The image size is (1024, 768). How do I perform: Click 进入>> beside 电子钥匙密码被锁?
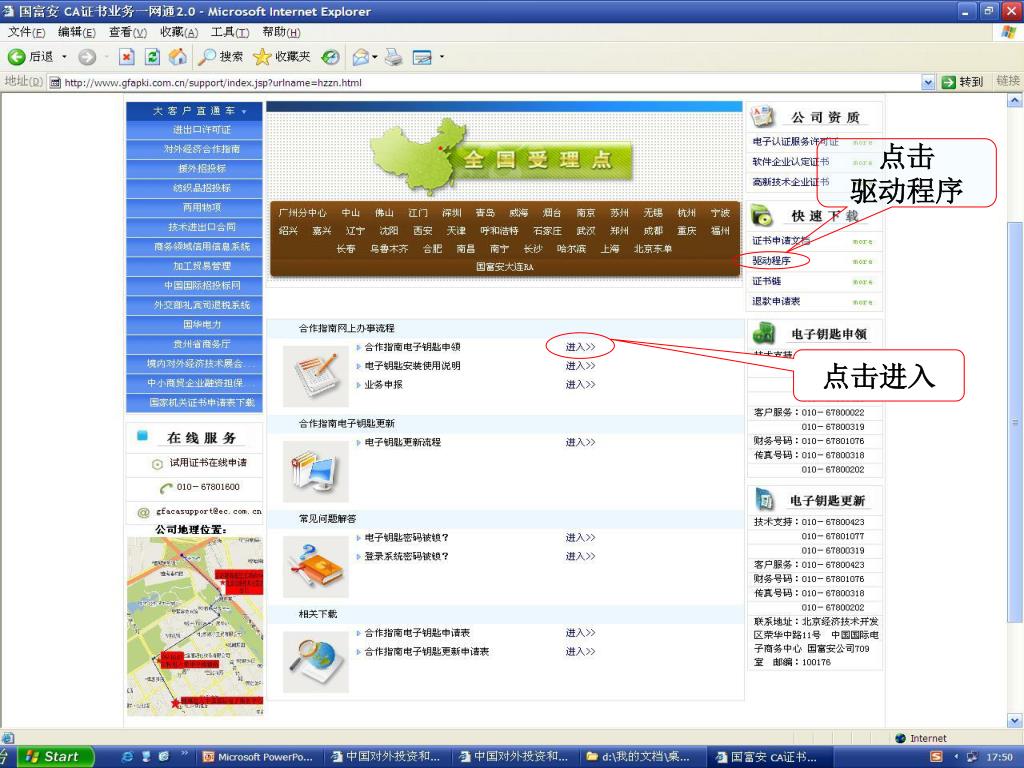point(580,537)
